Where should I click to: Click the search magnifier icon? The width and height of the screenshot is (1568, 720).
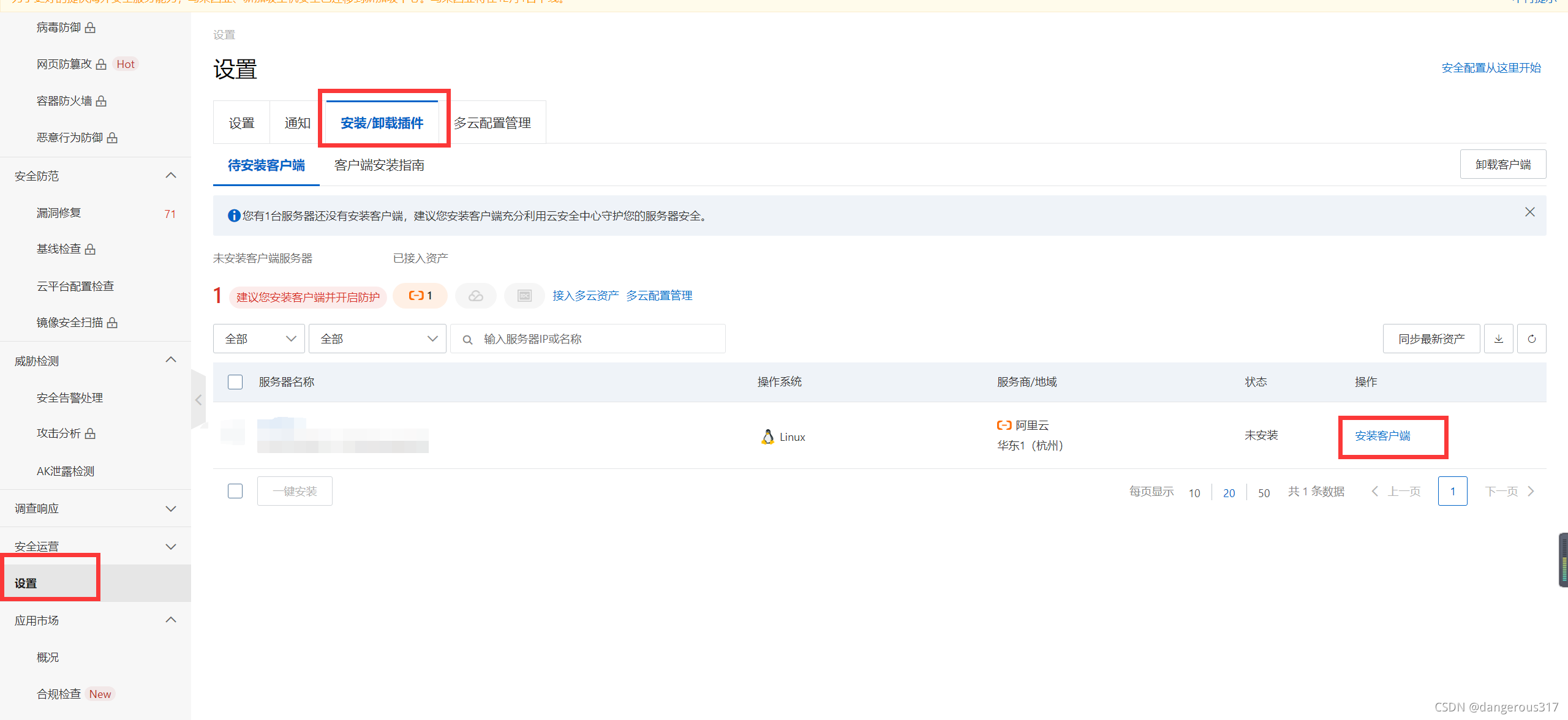(x=467, y=339)
